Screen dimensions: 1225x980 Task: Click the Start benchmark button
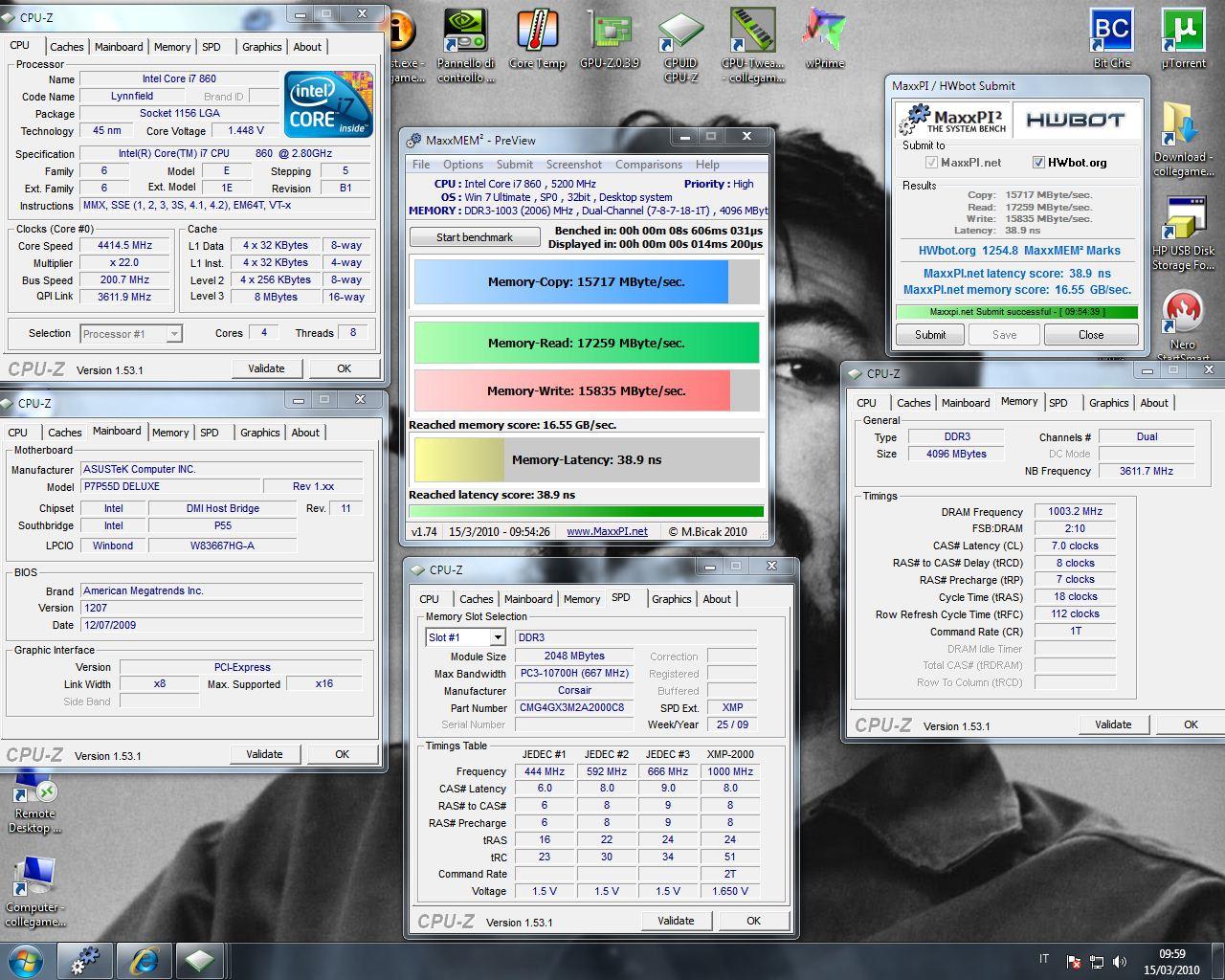pos(475,237)
